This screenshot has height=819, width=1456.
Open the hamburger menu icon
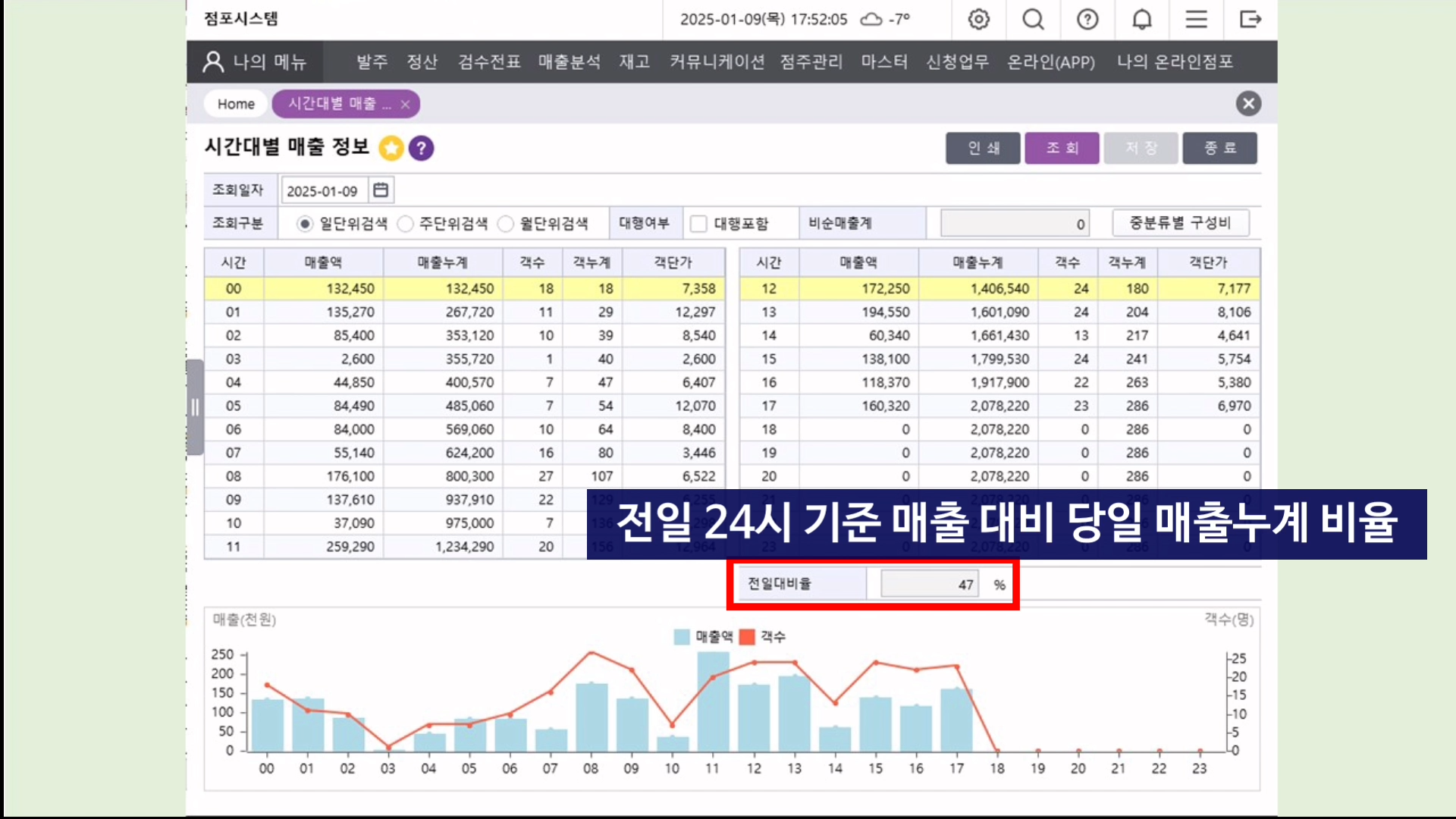(x=1196, y=19)
